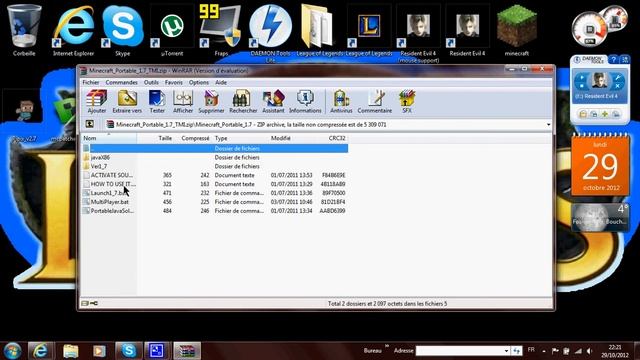Viewport: 640px width, 360px height.
Task: Click the Informations toolbar icon
Action: (305, 102)
